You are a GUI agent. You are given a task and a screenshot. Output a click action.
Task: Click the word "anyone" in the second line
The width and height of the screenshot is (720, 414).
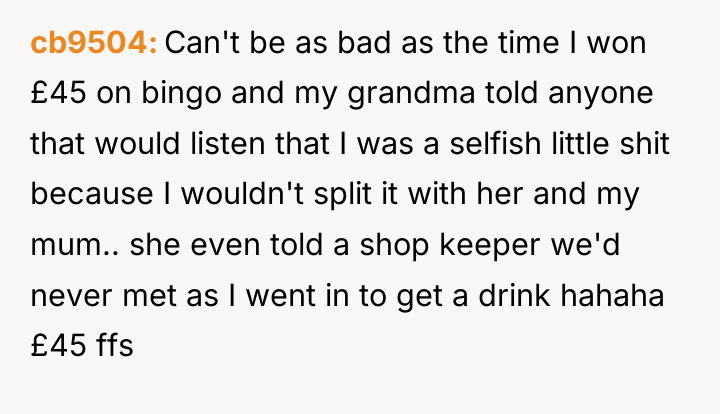[x=601, y=95]
